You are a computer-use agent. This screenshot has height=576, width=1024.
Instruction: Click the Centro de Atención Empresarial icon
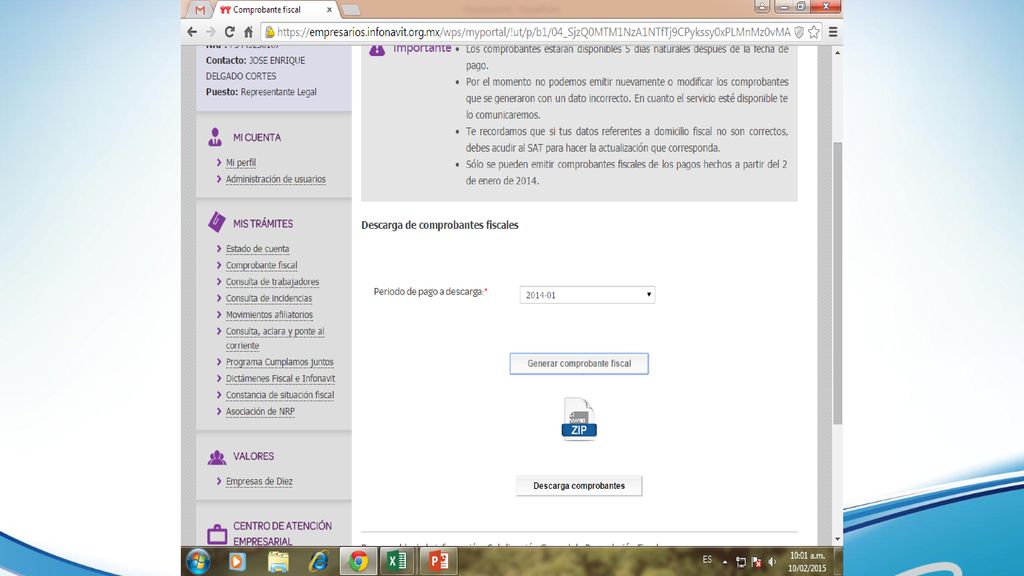pos(217,534)
